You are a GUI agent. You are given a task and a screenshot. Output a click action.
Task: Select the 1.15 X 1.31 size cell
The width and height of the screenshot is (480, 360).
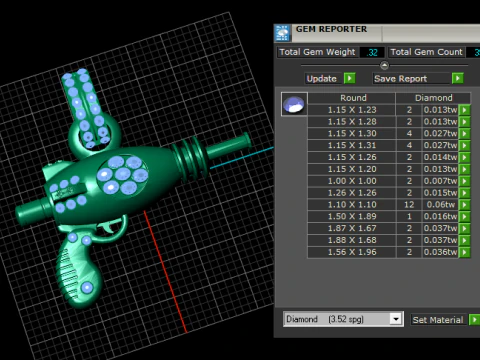[x=352, y=145]
